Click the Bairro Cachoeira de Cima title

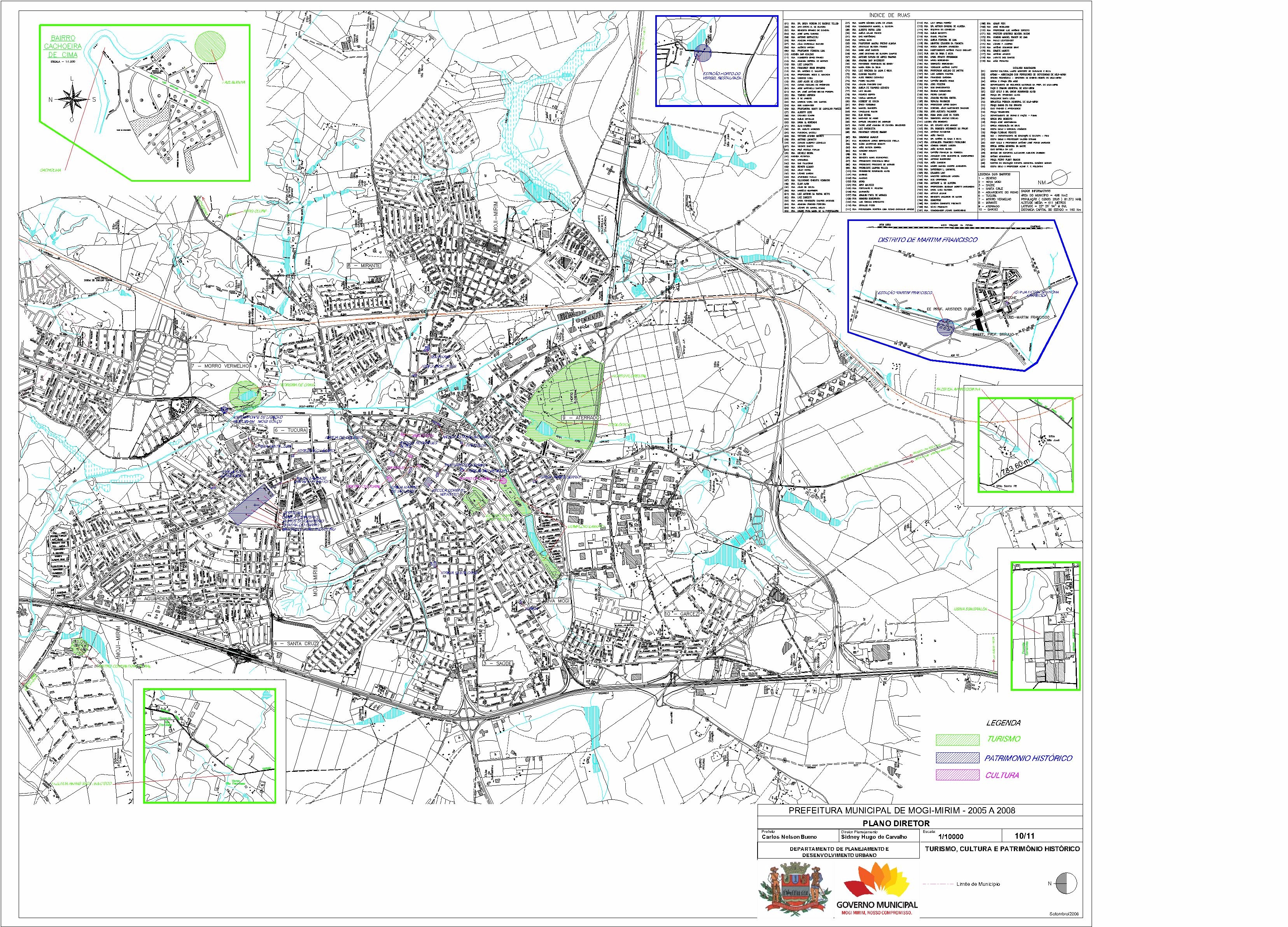click(x=63, y=46)
